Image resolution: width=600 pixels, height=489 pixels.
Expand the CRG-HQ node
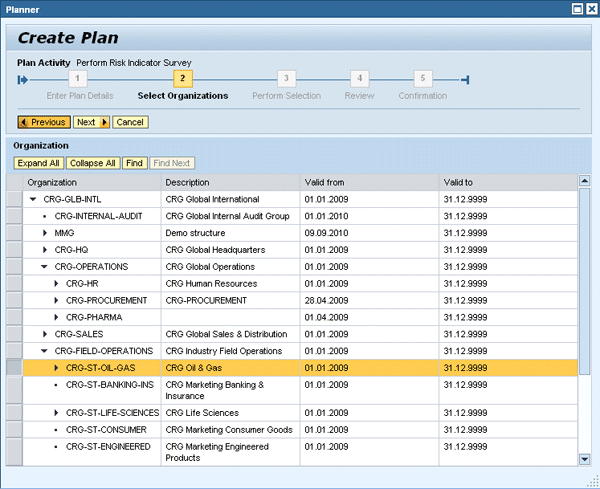[x=45, y=250]
